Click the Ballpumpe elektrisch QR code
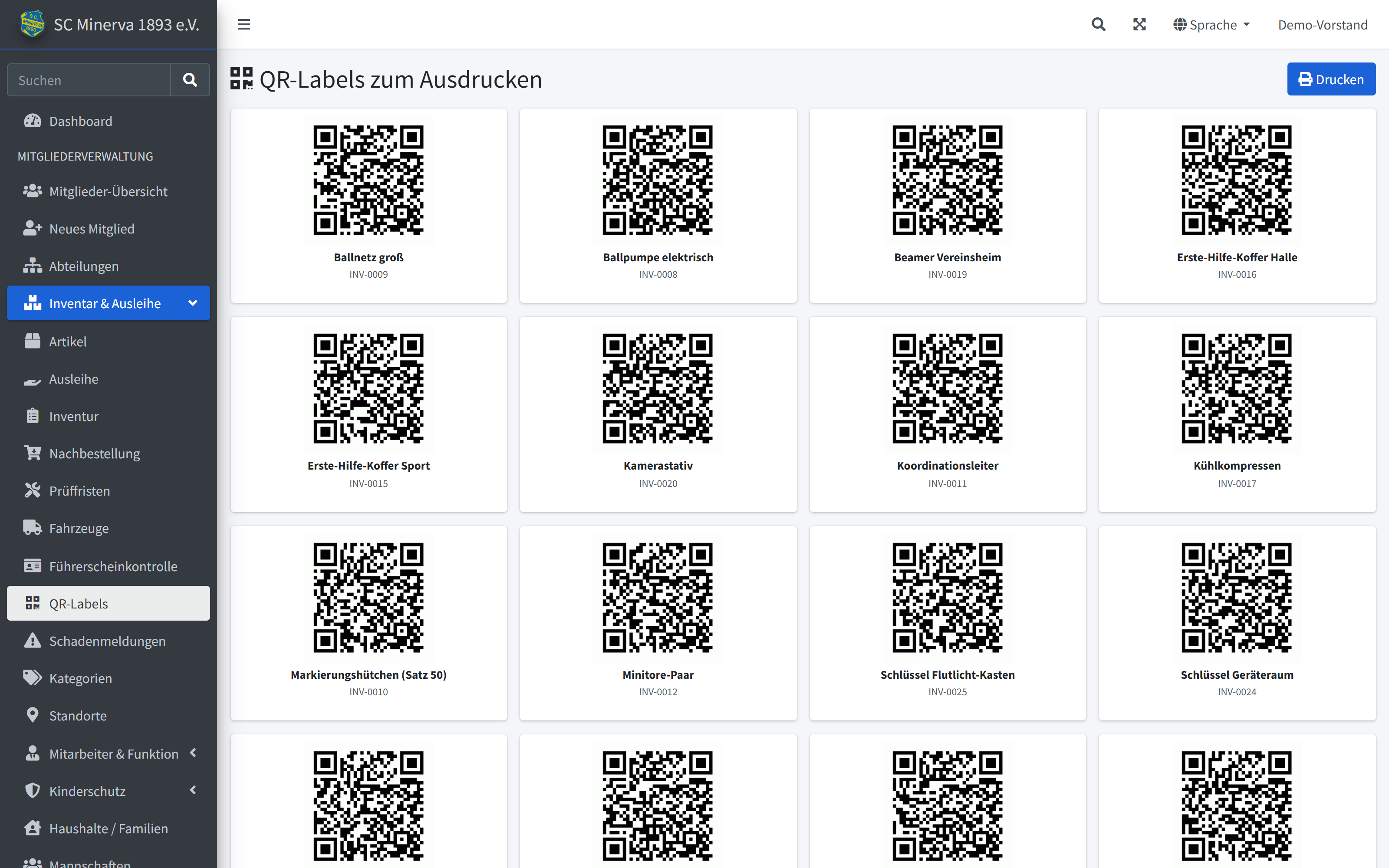This screenshot has width=1389, height=868. coord(658,180)
